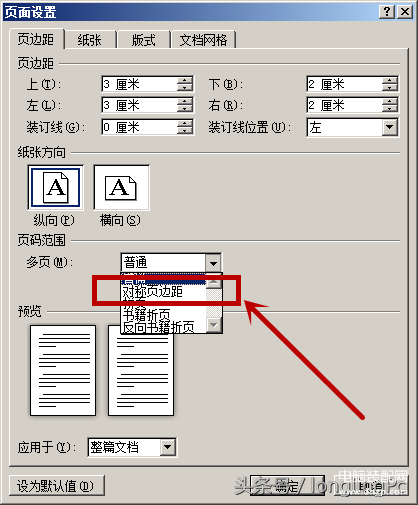Open the 装订线位置 dropdown
The width and height of the screenshot is (418, 505).
point(390,127)
